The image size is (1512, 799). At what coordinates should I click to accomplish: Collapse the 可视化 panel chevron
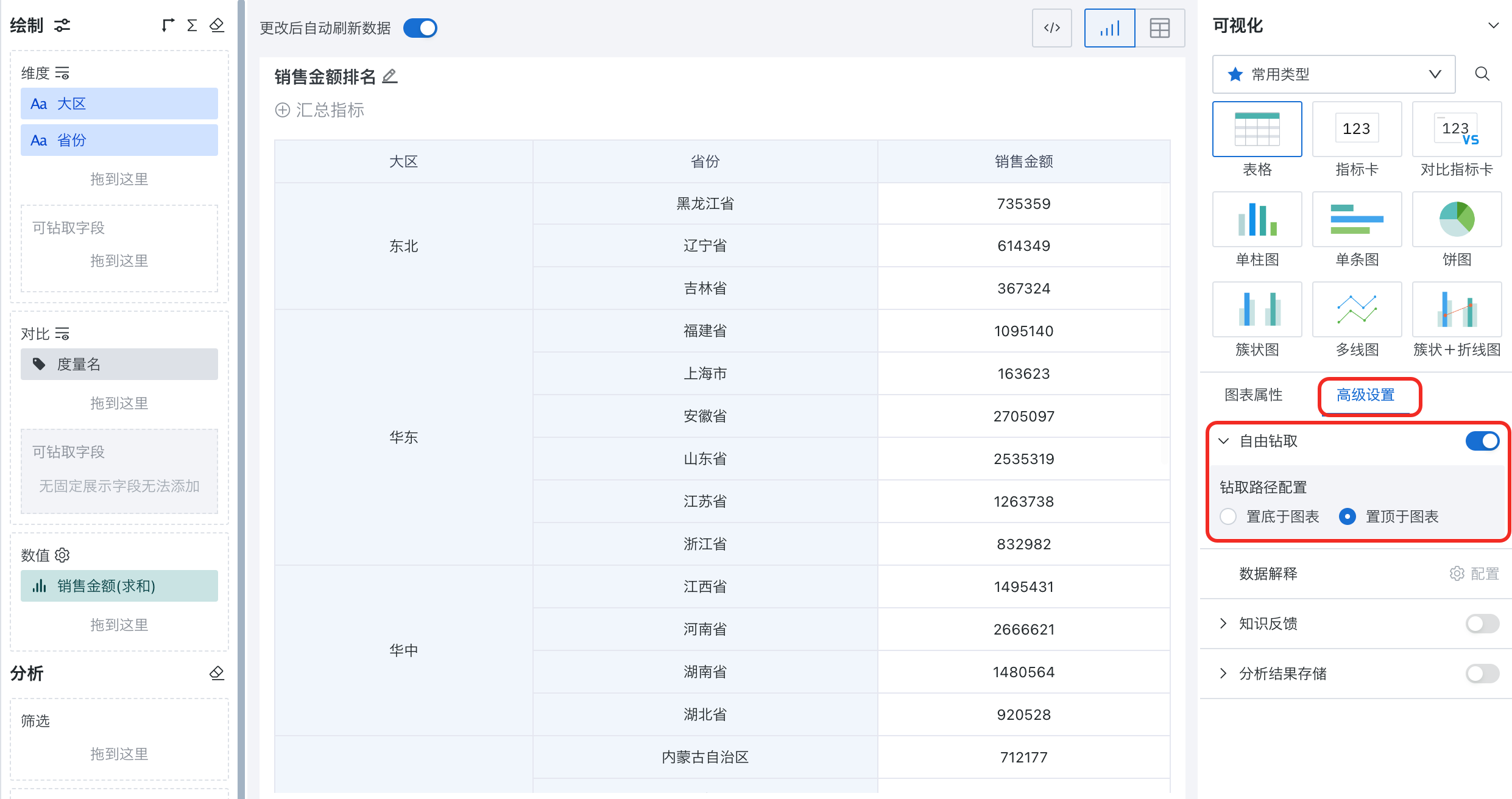(1493, 26)
